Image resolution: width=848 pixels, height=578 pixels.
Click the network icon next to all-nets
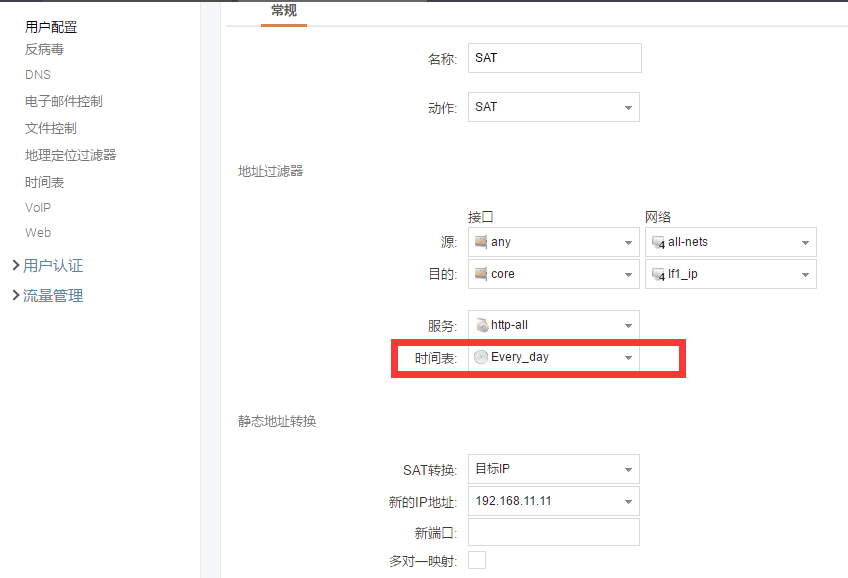pos(658,242)
